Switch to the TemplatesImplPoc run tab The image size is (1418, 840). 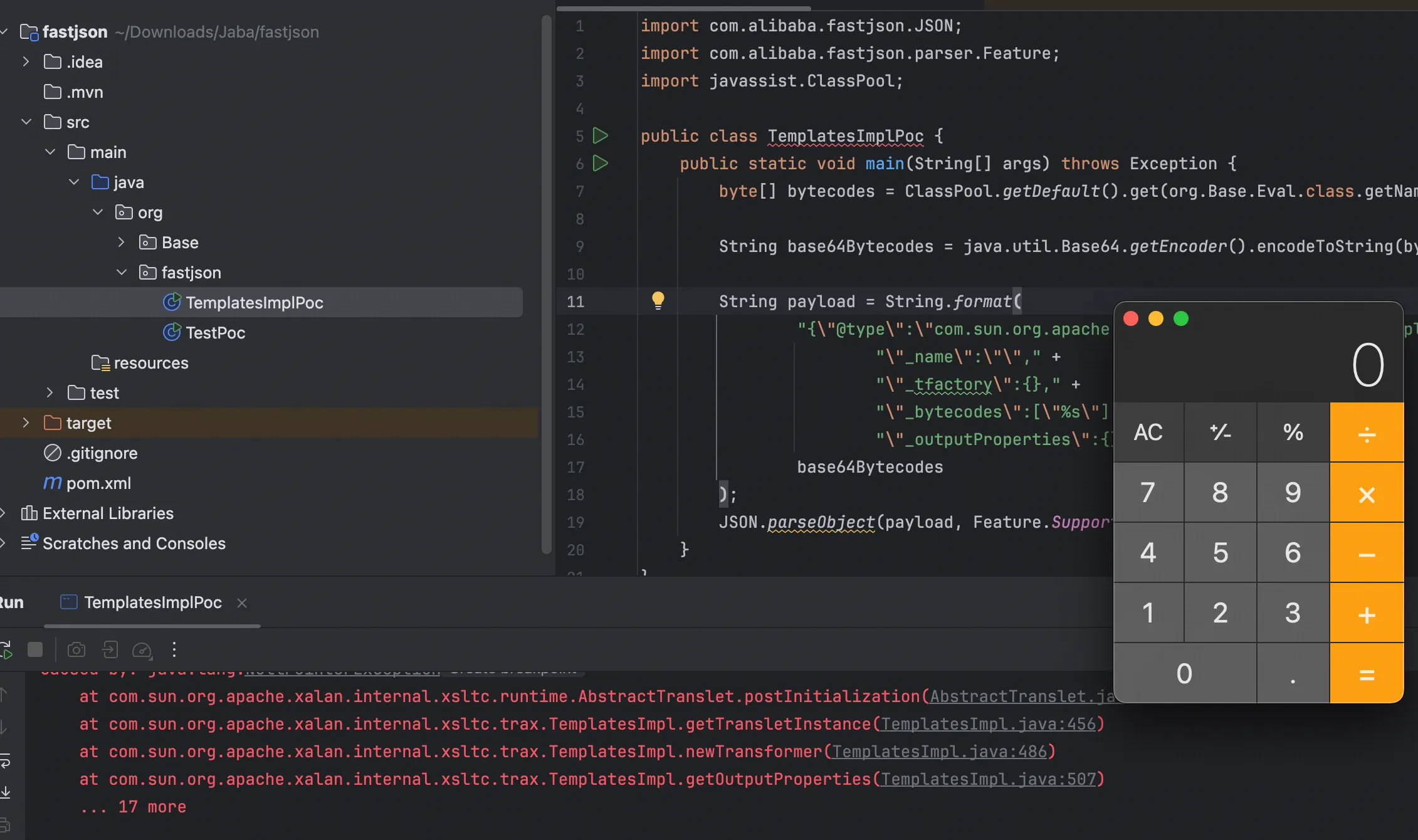point(152,602)
